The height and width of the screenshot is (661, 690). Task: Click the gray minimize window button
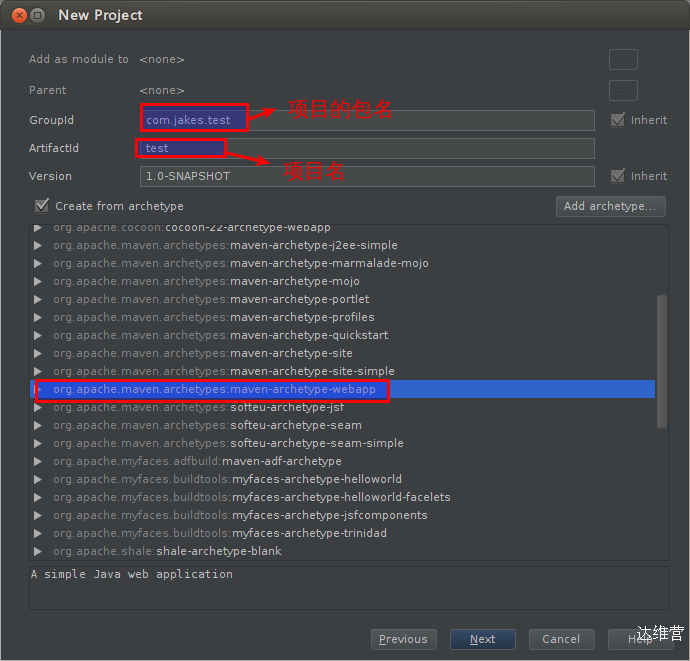coord(38,15)
